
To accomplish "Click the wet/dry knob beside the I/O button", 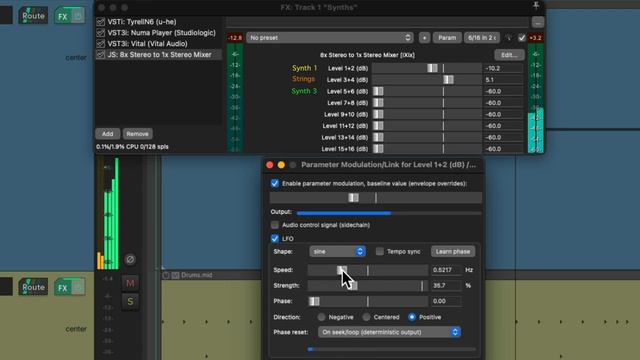I will (x=508, y=38).
